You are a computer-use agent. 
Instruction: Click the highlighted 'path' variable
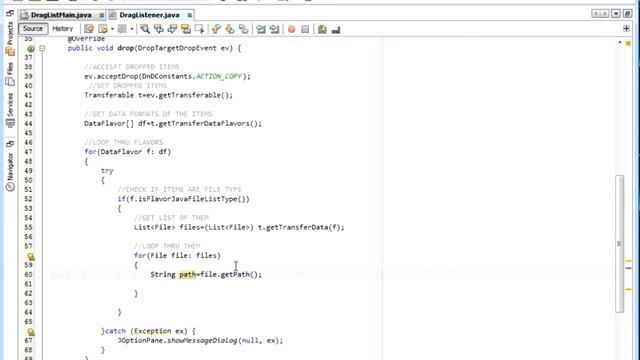pyautogui.click(x=188, y=274)
